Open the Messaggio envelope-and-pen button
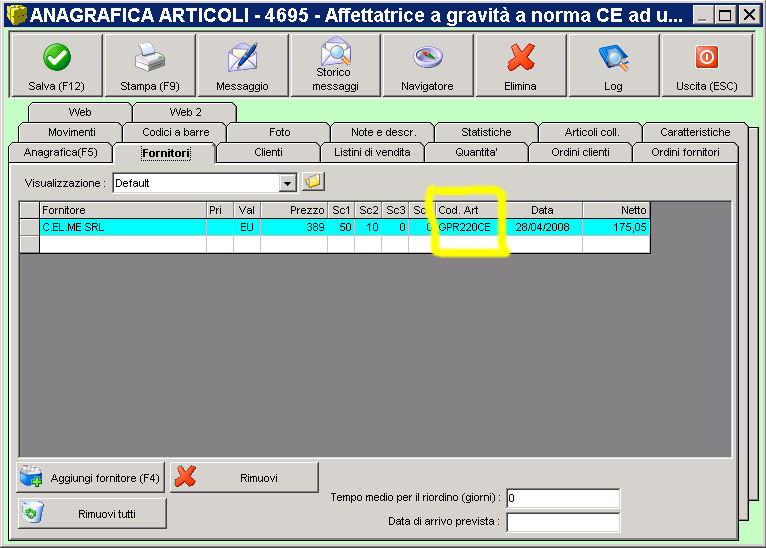The image size is (766, 548). [x=242, y=65]
